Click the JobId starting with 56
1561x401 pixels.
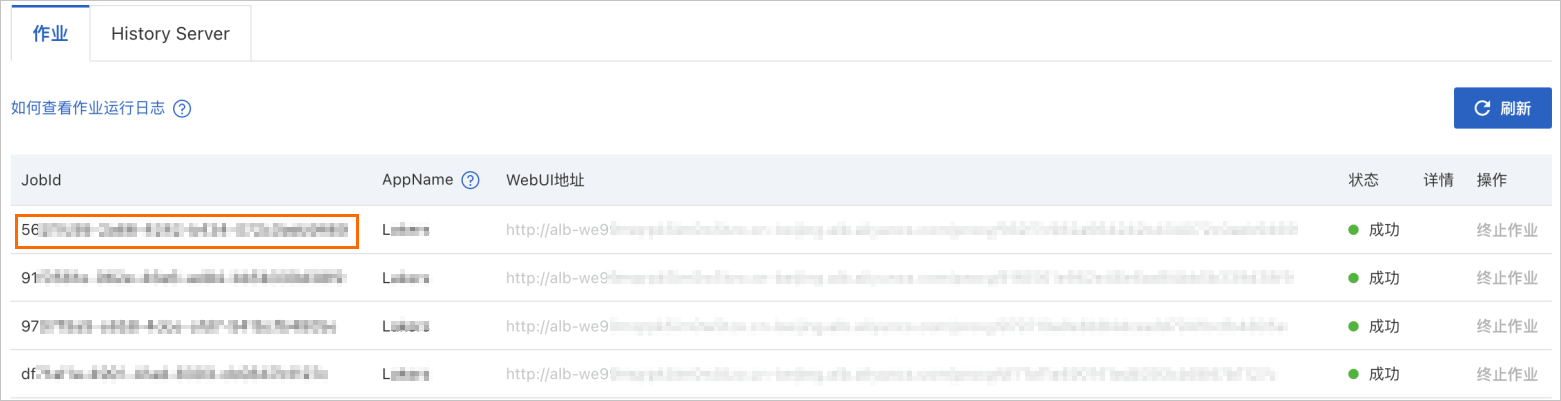186,229
